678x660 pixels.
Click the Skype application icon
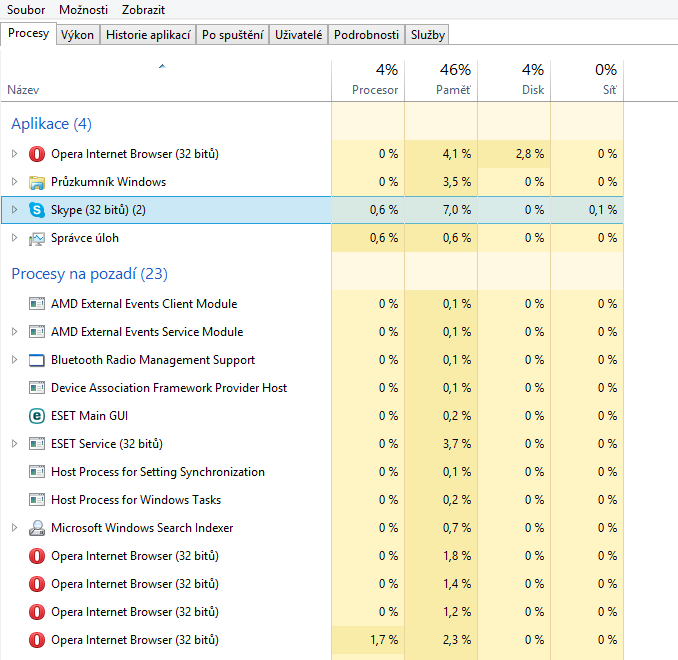pyautogui.click(x=37, y=210)
